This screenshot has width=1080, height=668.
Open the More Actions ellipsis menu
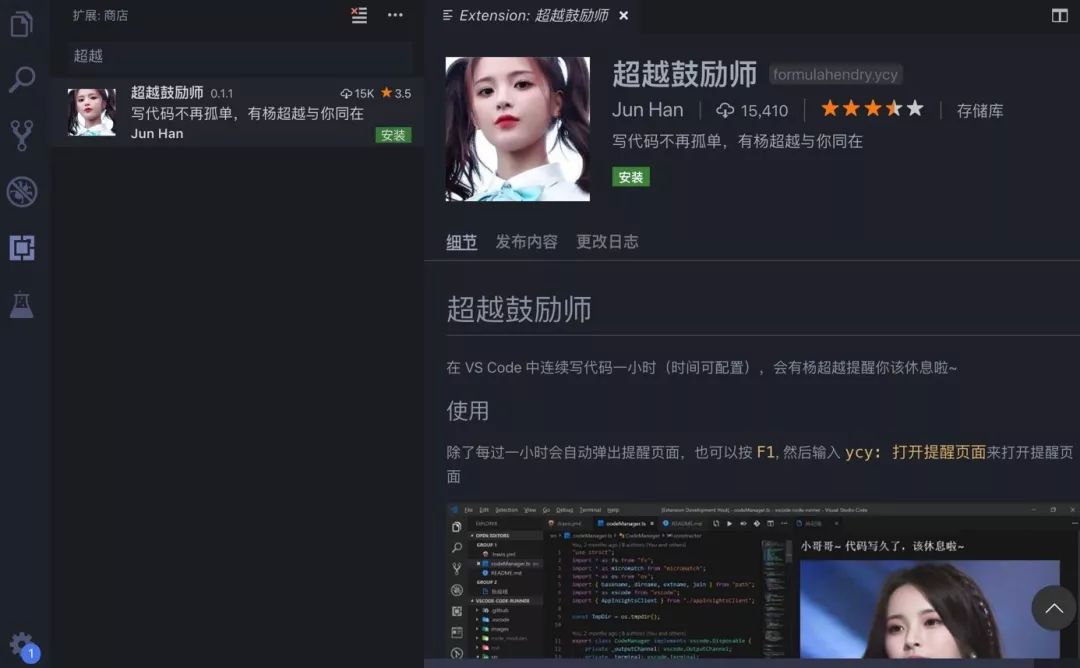(394, 16)
